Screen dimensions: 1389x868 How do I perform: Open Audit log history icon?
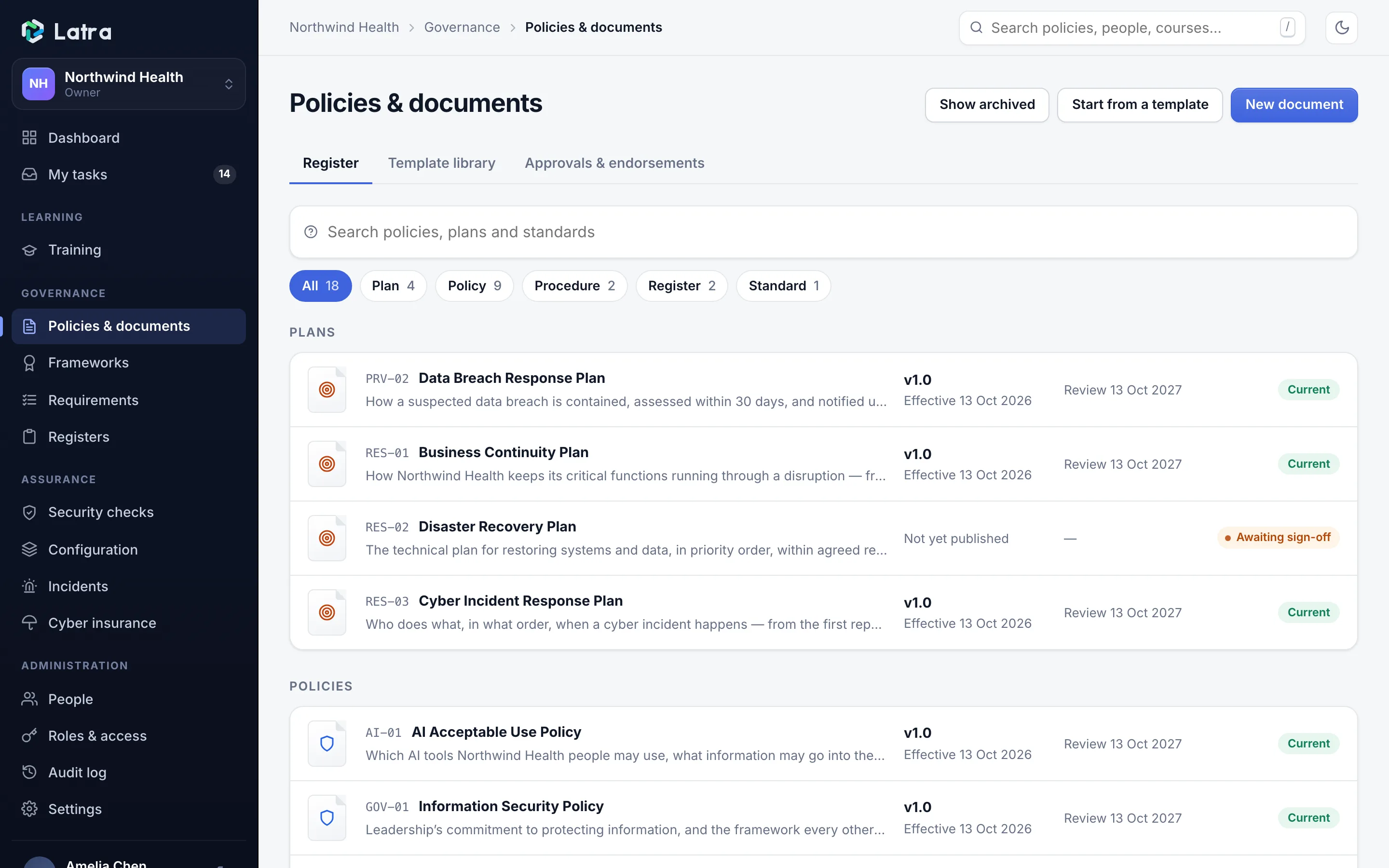coord(29,772)
